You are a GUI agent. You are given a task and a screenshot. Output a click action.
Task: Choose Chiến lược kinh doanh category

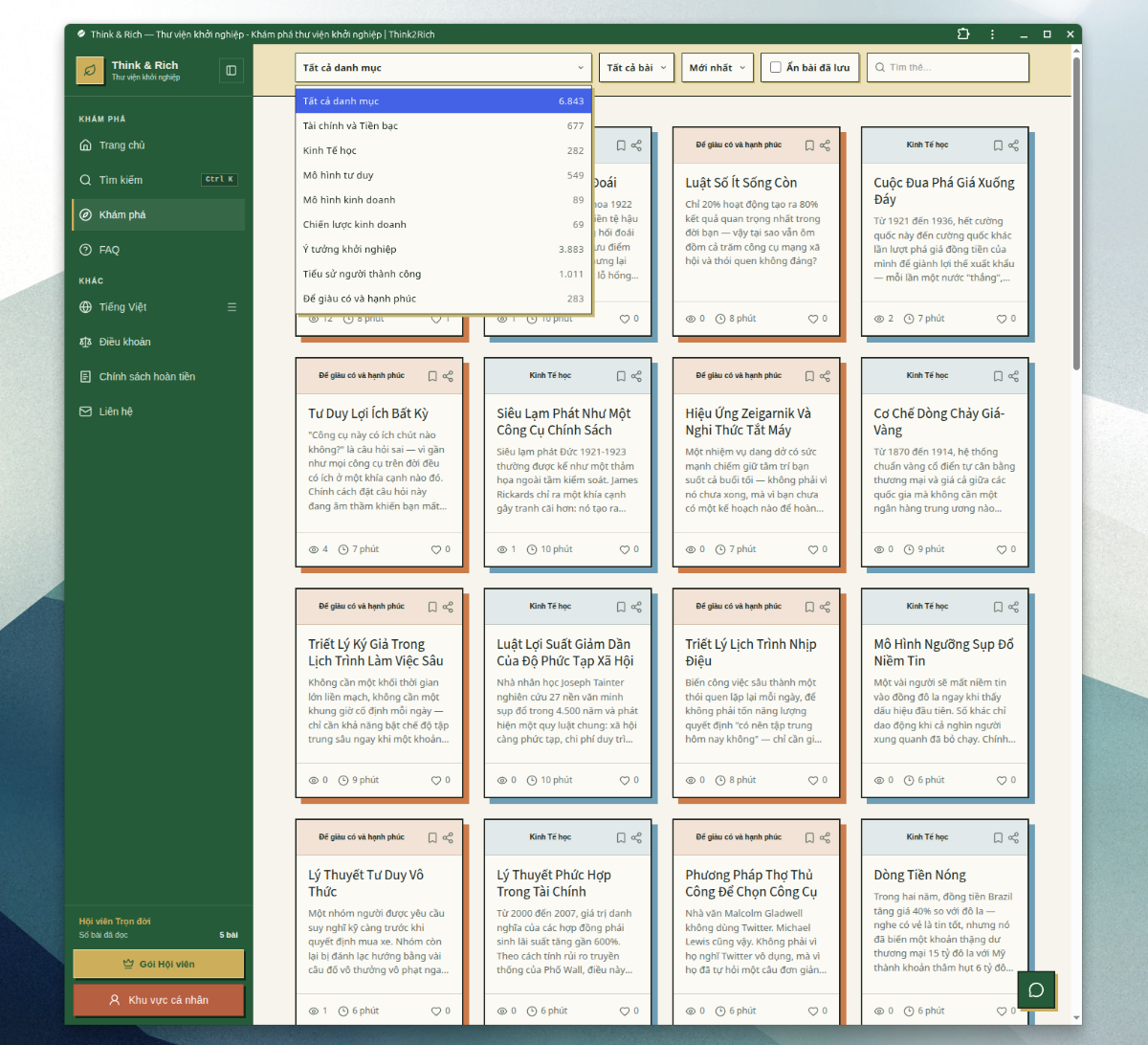443,225
